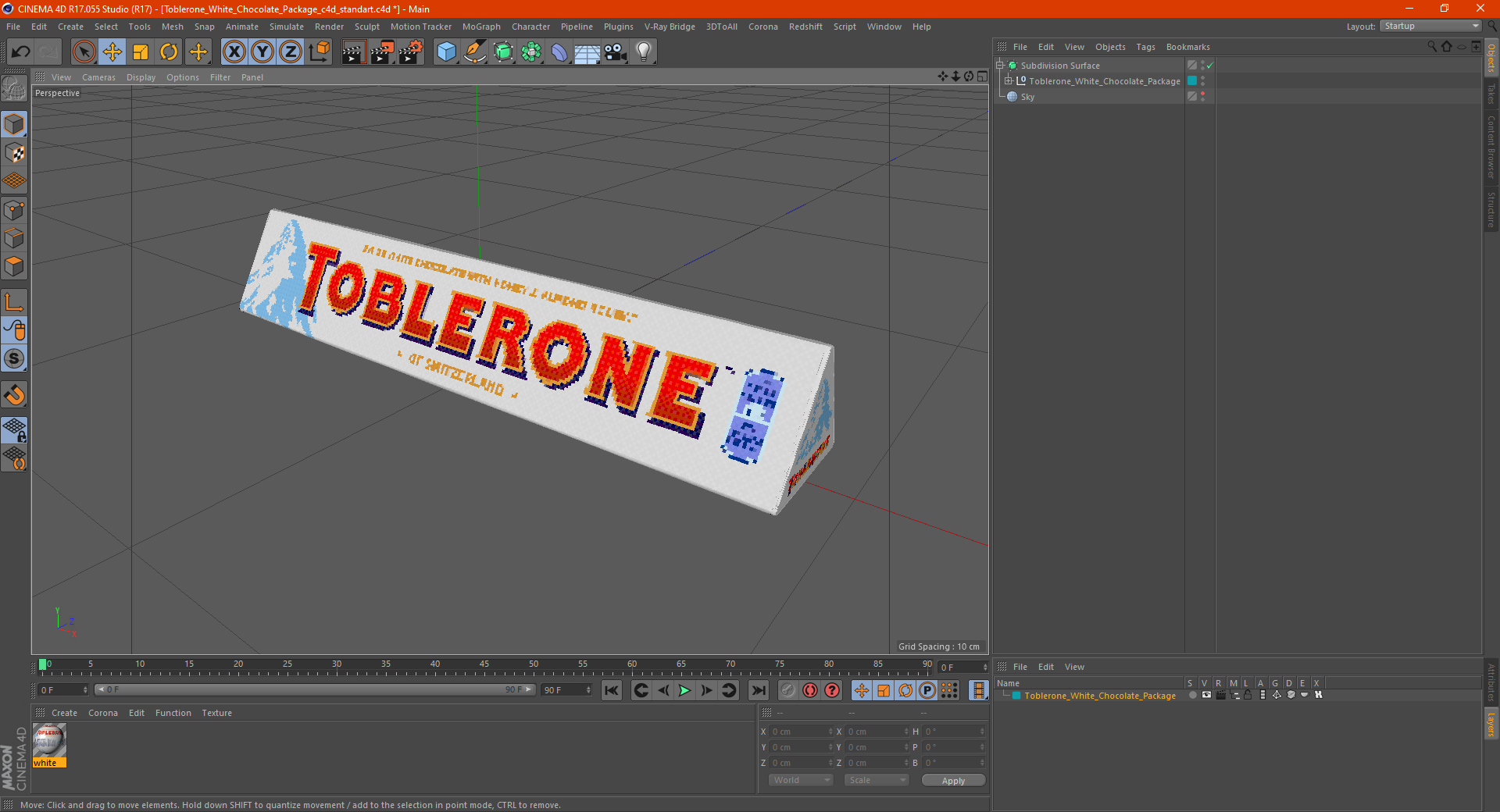Open Objects manager Tags menu
1500x812 pixels.
[1145, 47]
